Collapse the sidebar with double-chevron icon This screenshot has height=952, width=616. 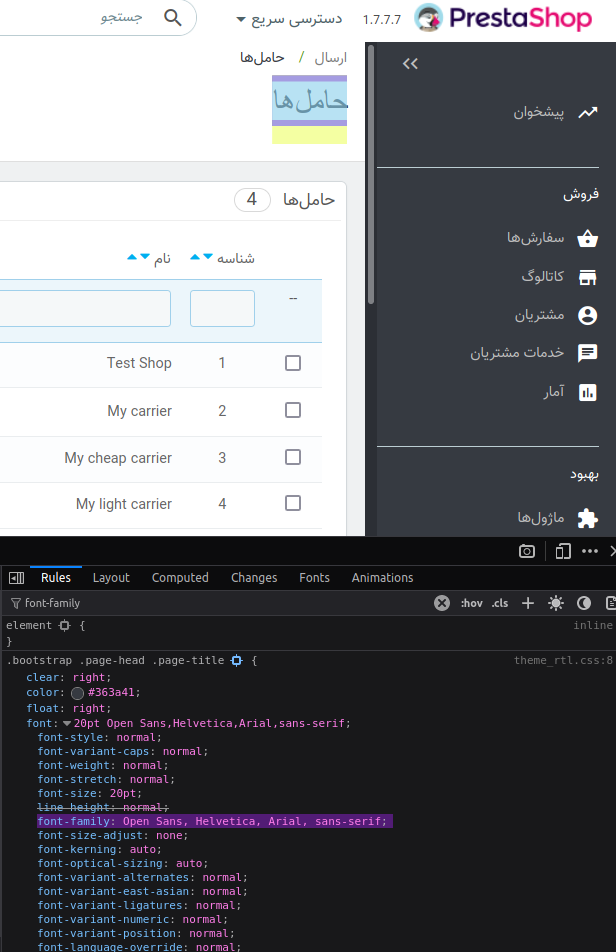410,63
